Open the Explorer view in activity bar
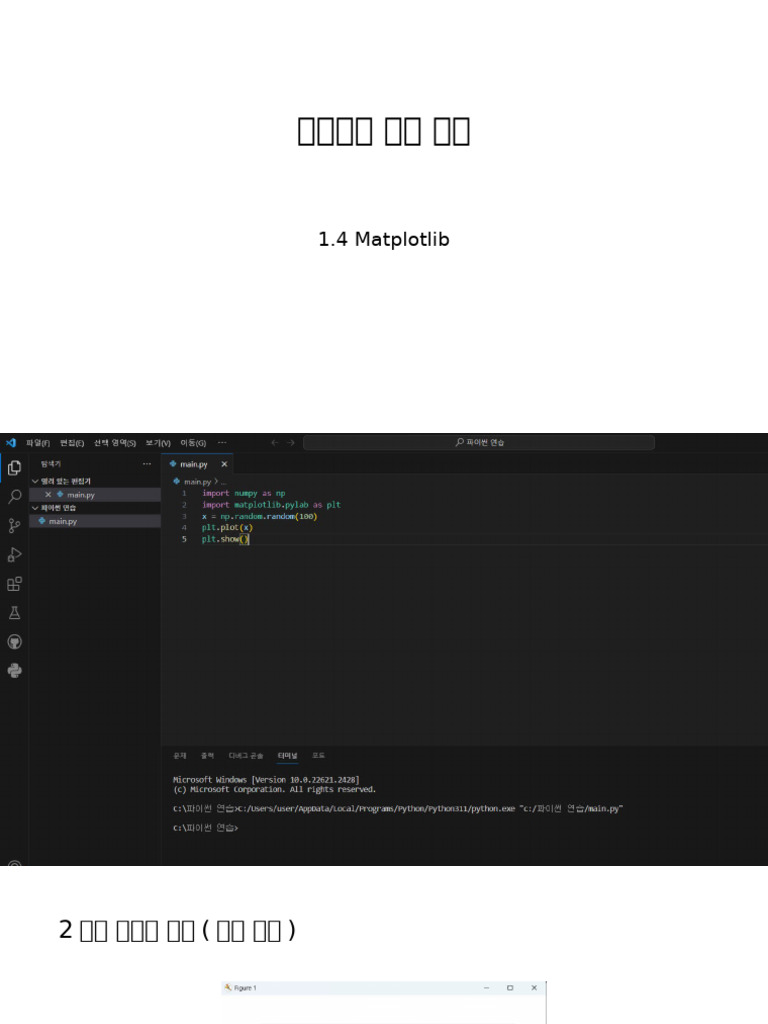This screenshot has width=768, height=1024. [14, 467]
